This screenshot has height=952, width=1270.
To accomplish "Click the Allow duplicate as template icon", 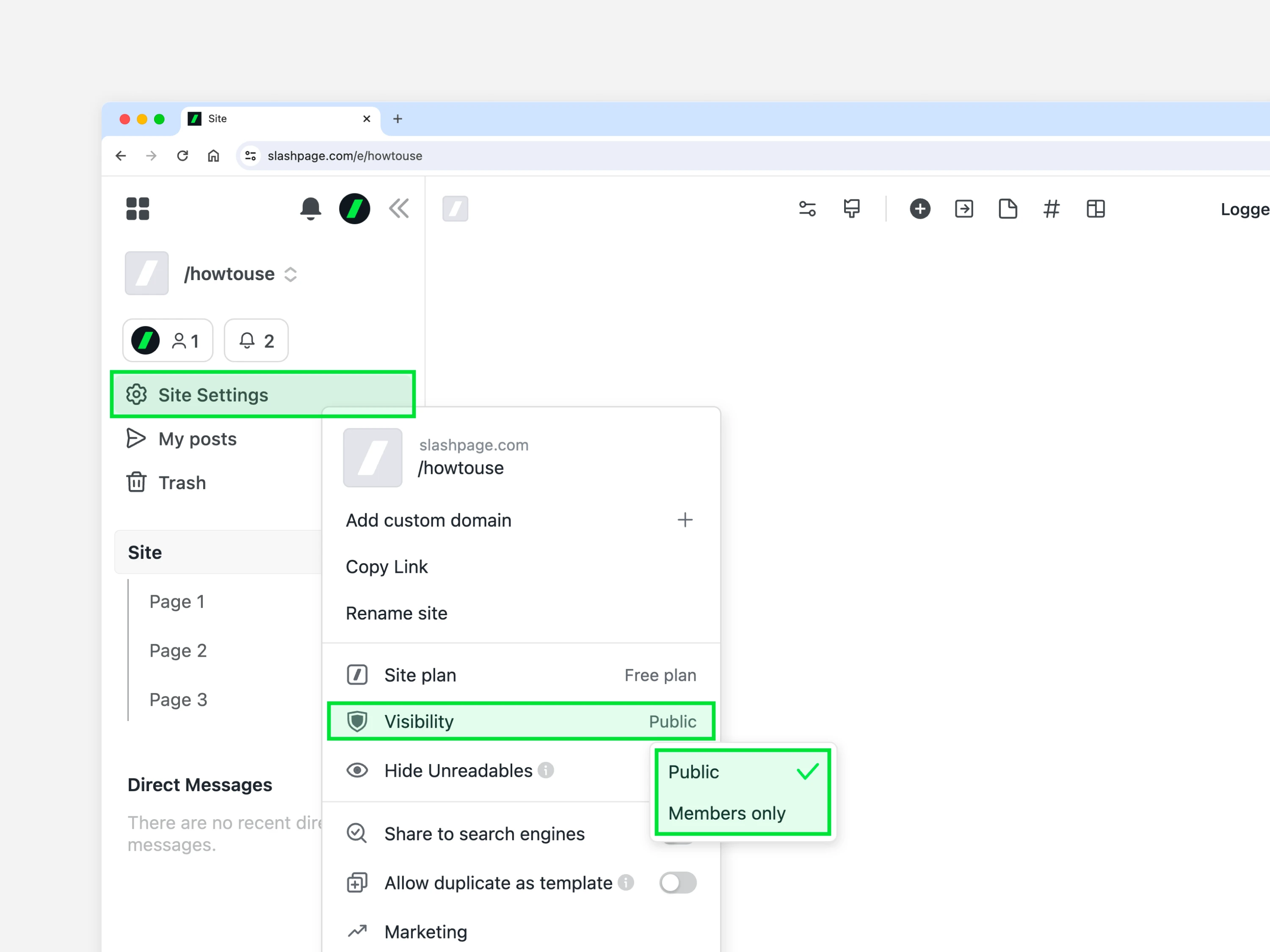I will (x=357, y=883).
